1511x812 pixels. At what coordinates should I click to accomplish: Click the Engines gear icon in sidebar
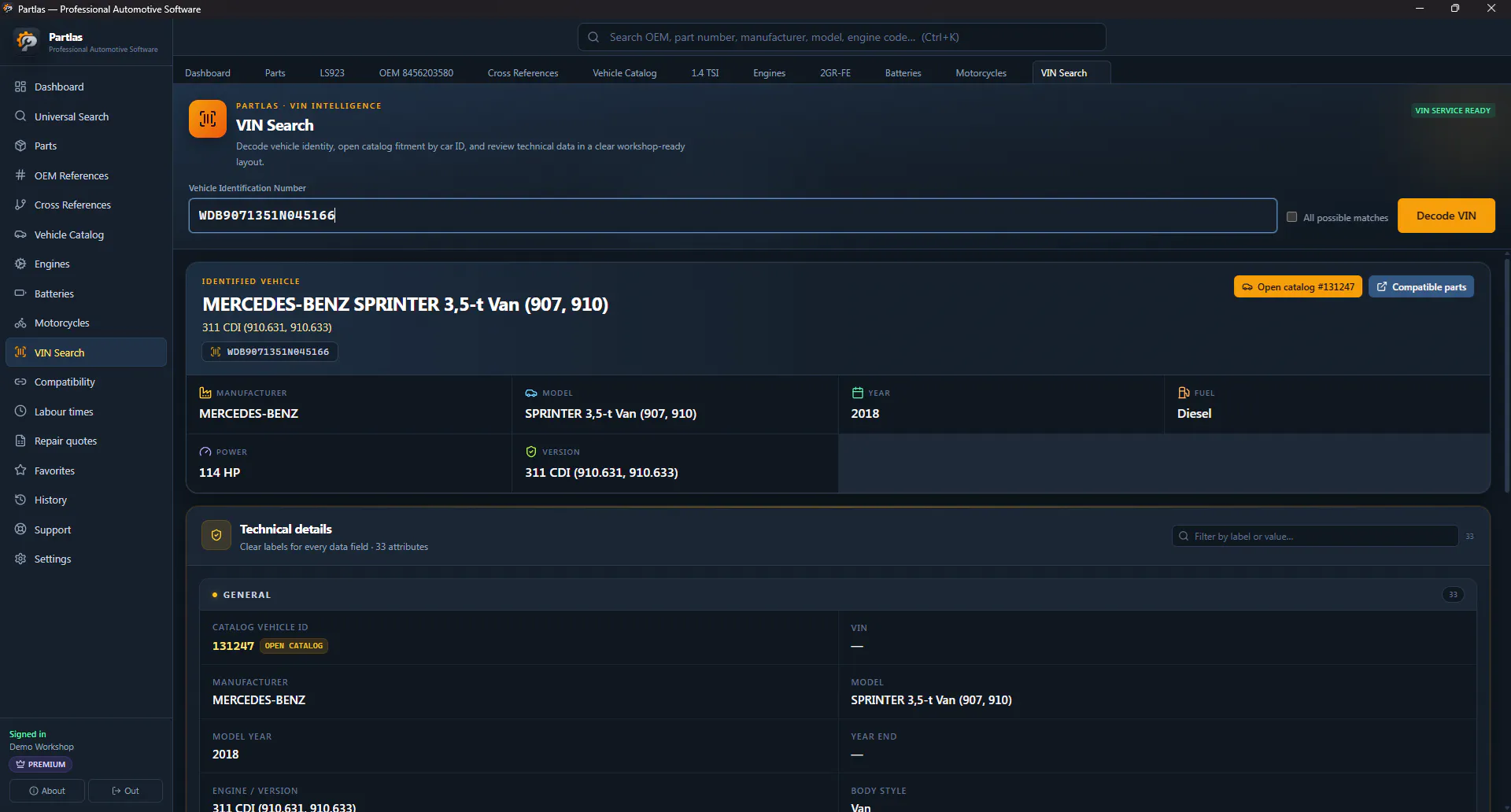click(x=20, y=264)
